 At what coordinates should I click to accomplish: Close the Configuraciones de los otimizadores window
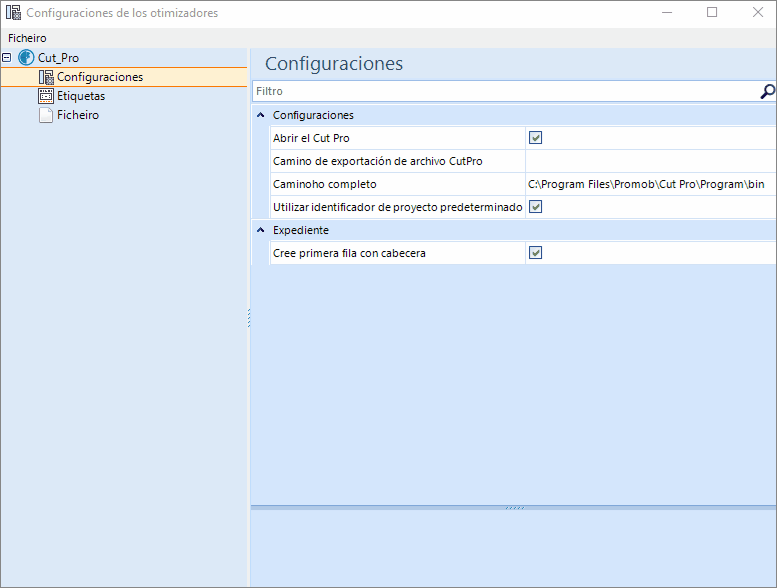coord(758,12)
